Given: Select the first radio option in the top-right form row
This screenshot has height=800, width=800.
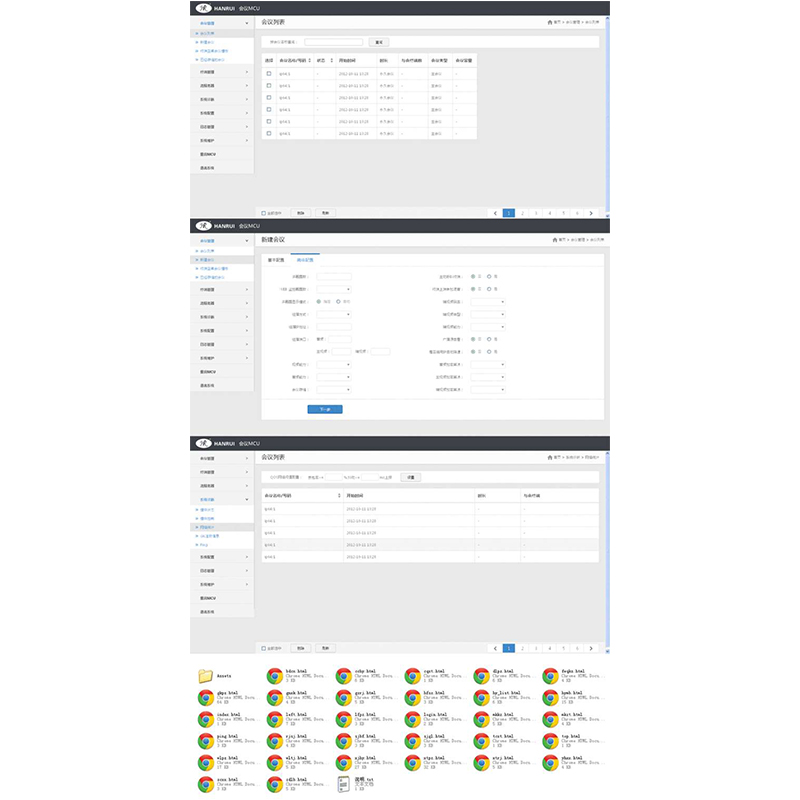Looking at the screenshot, I should (x=474, y=276).
